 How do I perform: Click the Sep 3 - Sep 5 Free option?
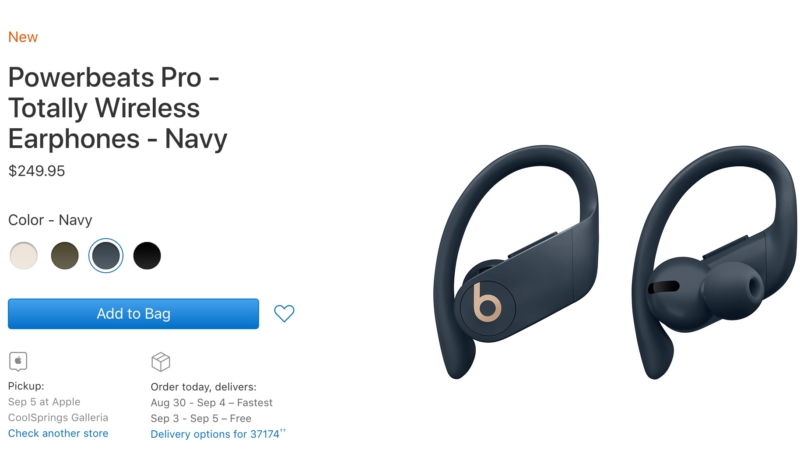(x=201, y=418)
